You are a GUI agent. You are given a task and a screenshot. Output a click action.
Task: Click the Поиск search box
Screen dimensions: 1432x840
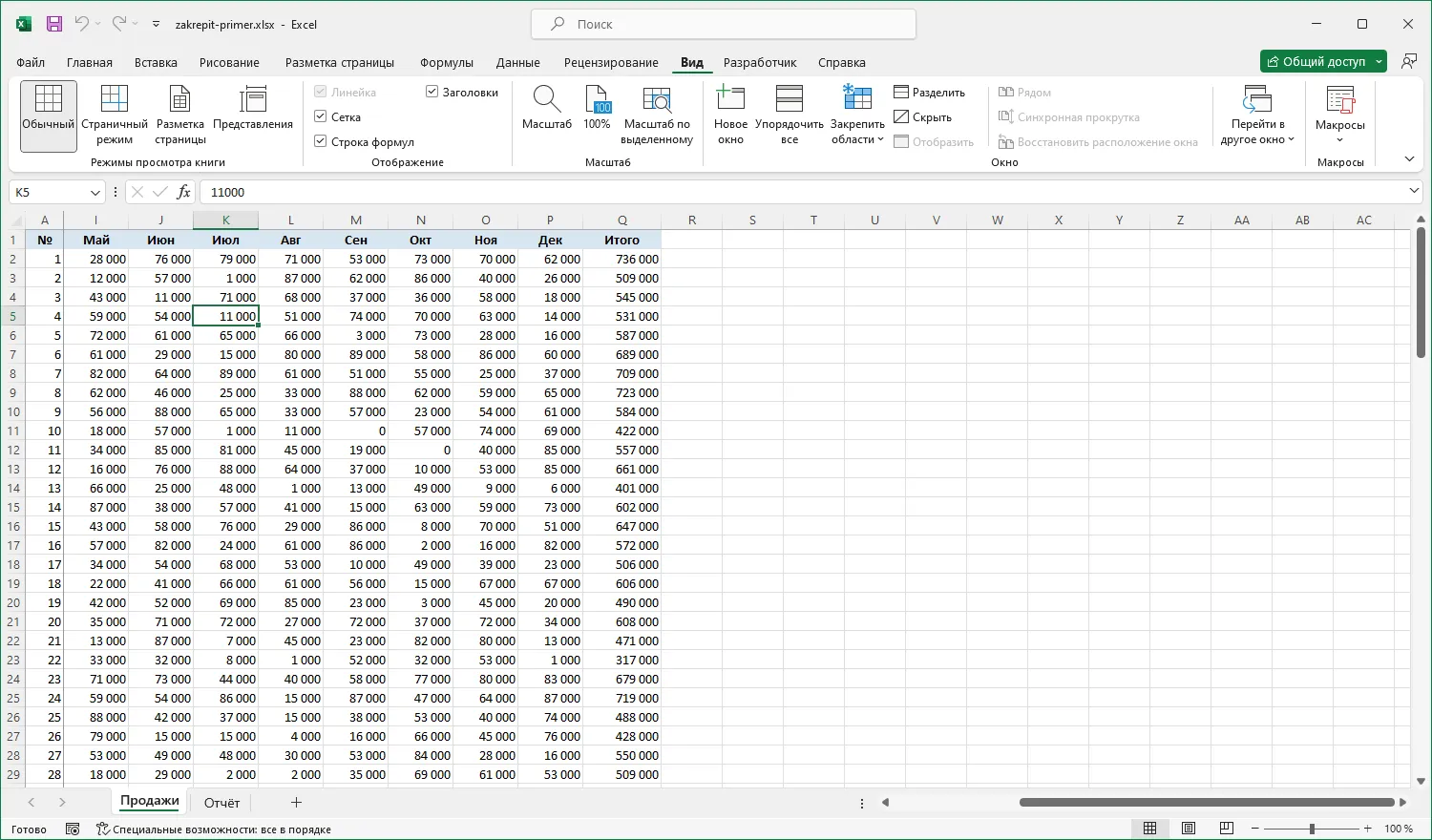[x=723, y=24]
